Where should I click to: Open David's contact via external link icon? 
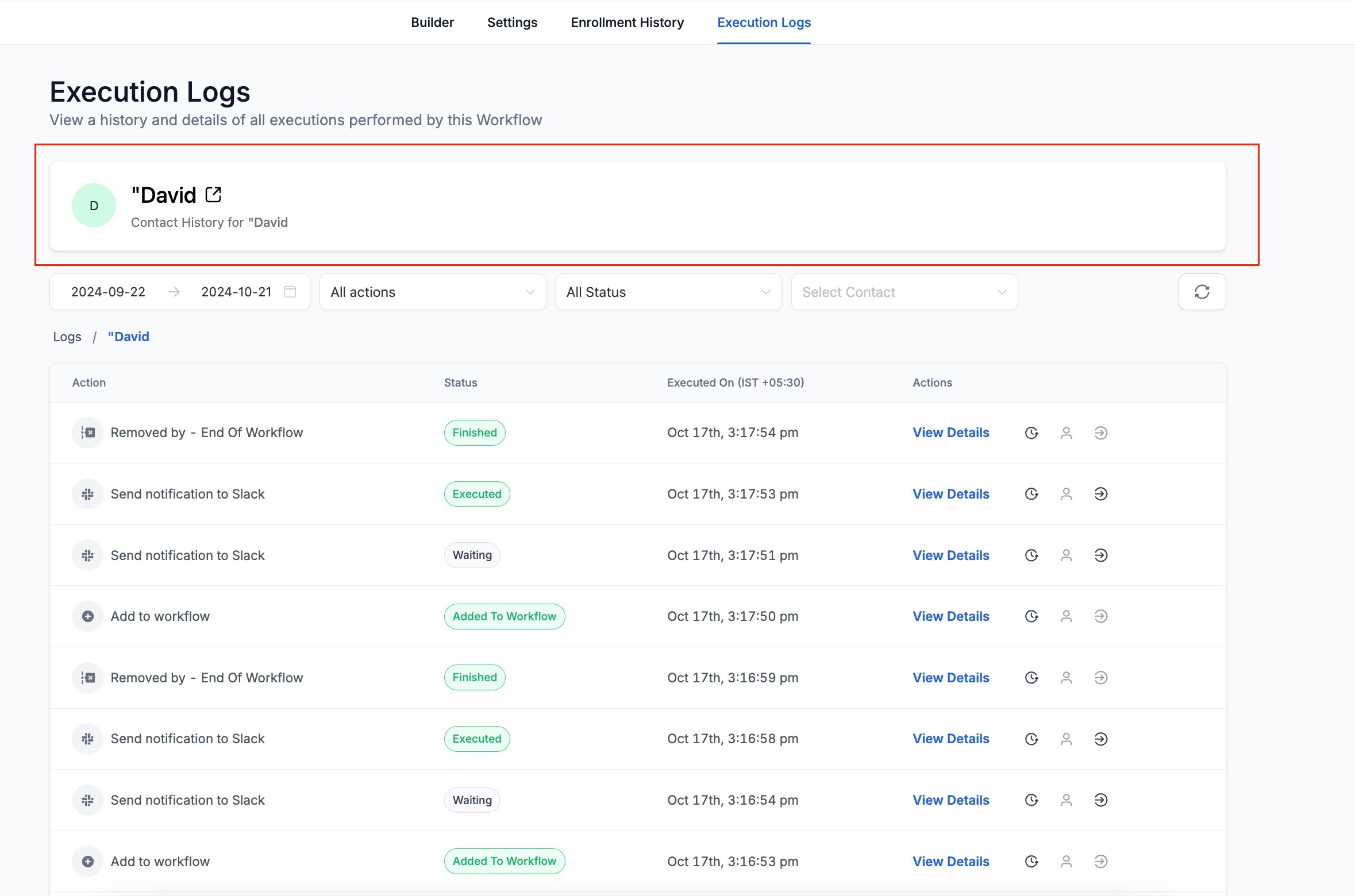[x=213, y=195]
